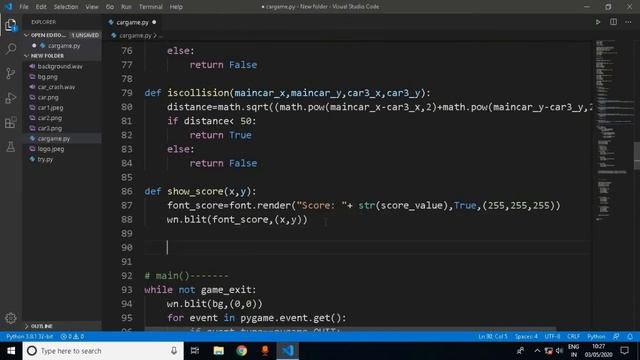Viewport: 640px width, 360px height.
Task: Open the Run and Debug view
Action: pos(11,98)
